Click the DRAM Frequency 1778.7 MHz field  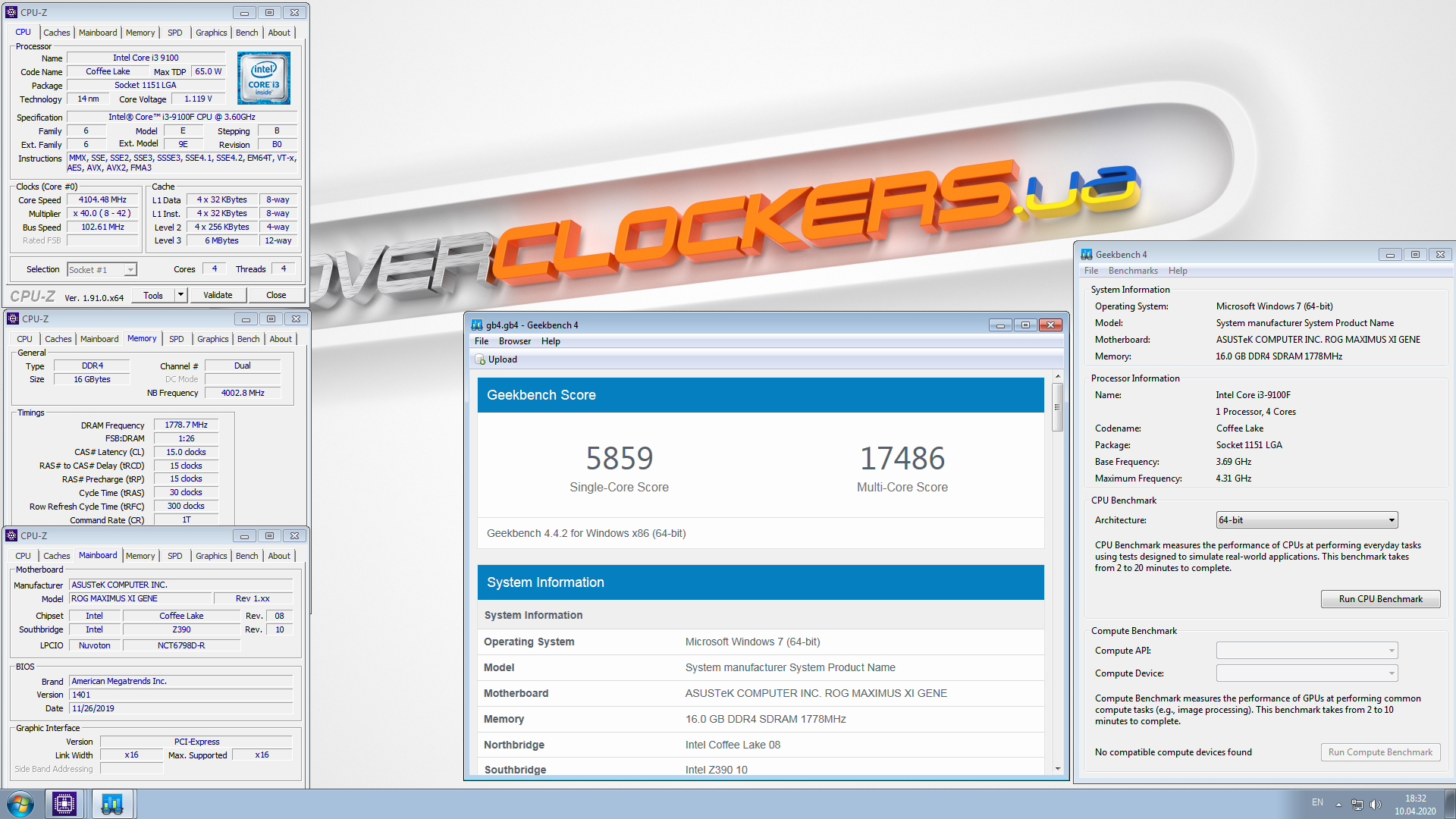[187, 425]
